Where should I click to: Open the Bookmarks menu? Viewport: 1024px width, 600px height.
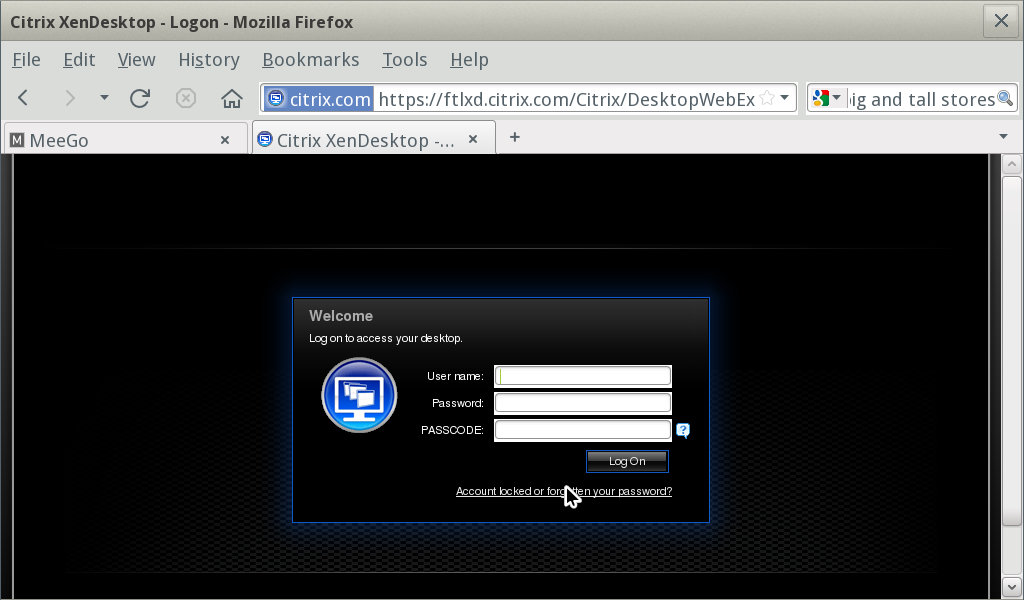coord(310,60)
